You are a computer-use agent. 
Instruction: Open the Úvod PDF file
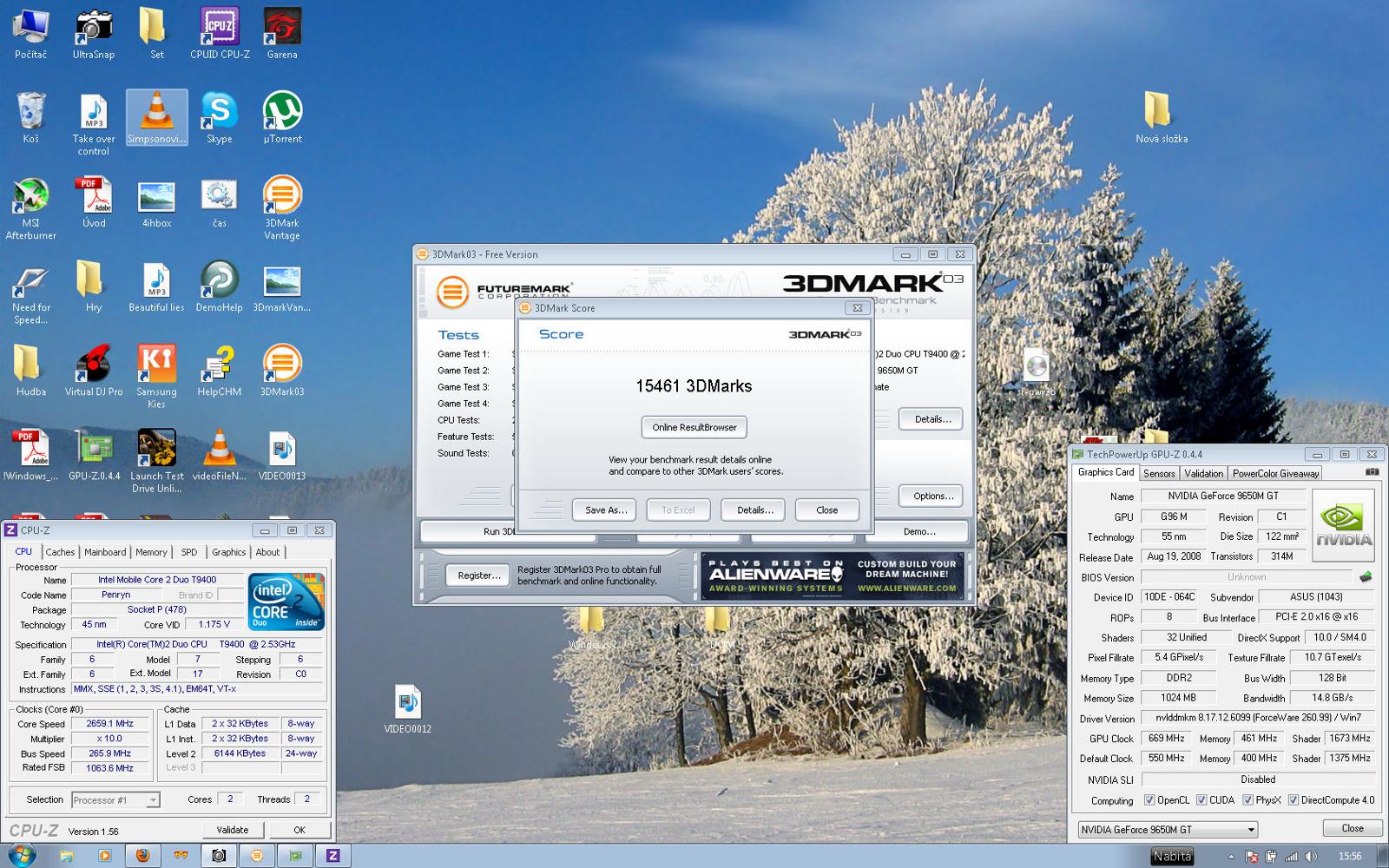click(94, 202)
